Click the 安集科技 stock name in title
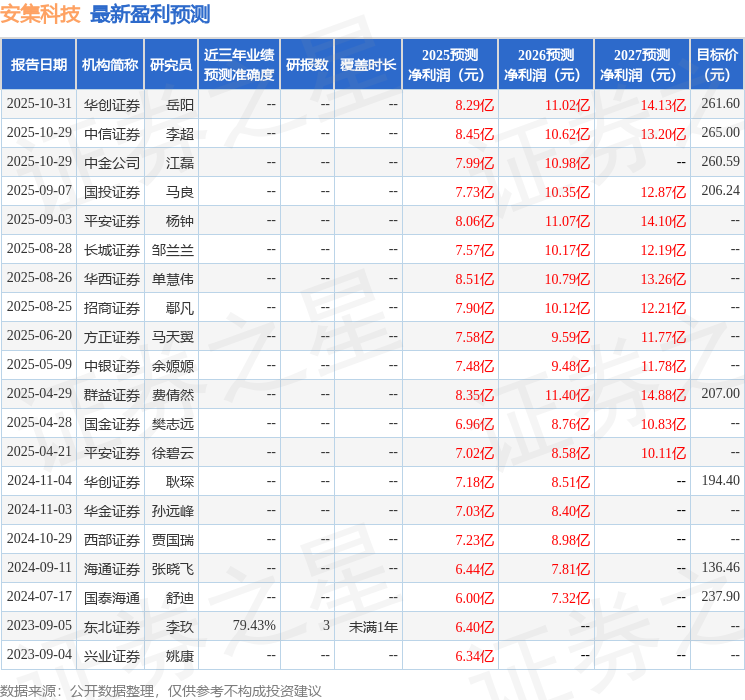 tap(41, 14)
